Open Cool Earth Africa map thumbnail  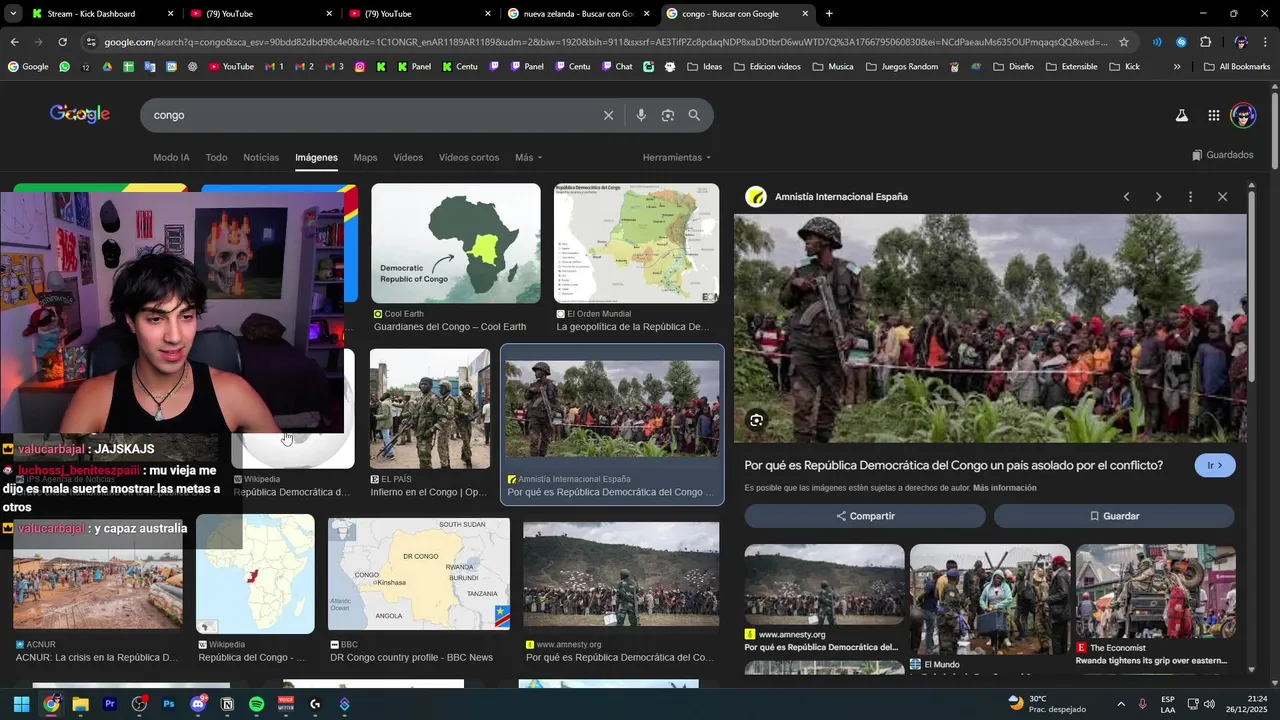(456, 243)
